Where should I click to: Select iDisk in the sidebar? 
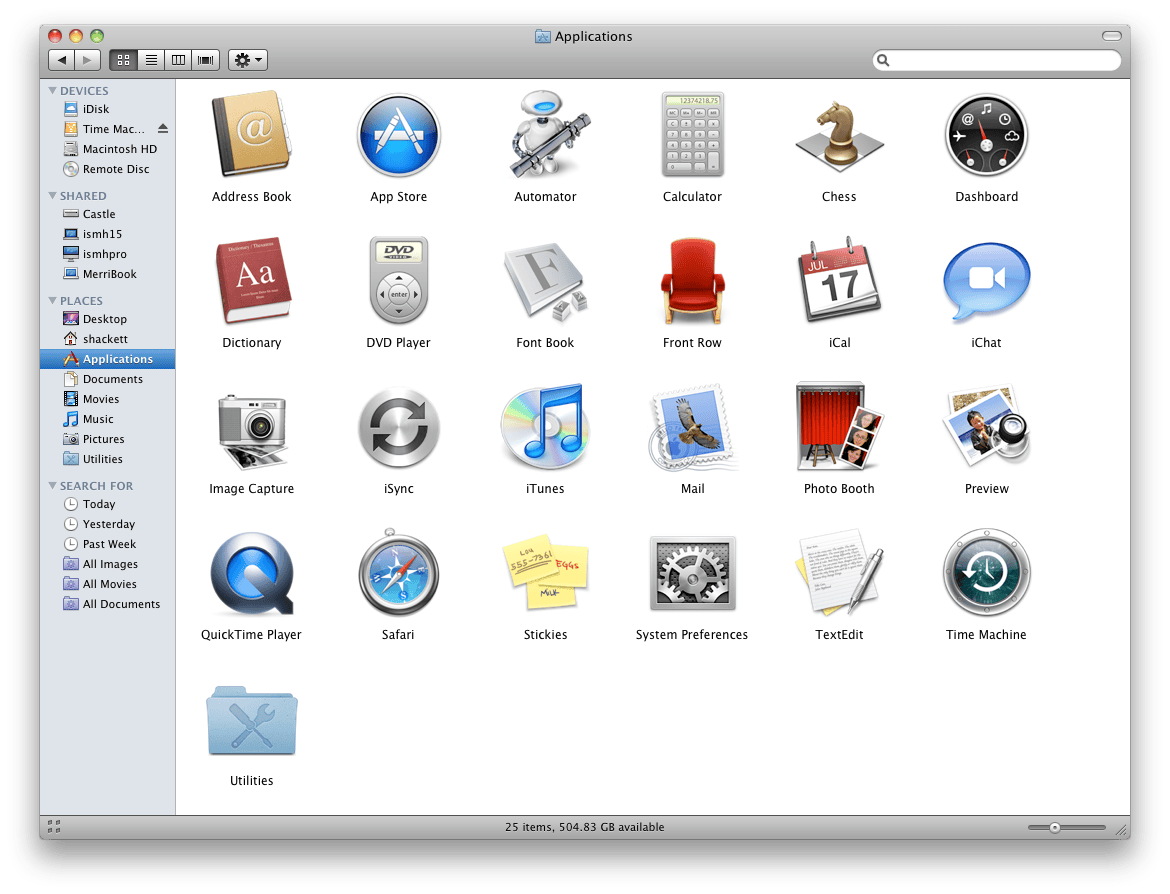(x=107, y=109)
